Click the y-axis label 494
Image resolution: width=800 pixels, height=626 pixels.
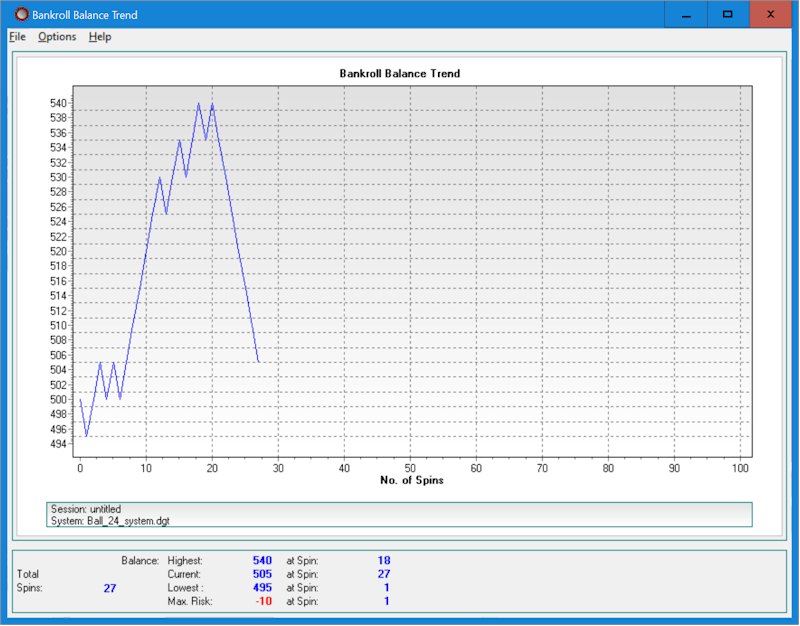tap(58, 444)
